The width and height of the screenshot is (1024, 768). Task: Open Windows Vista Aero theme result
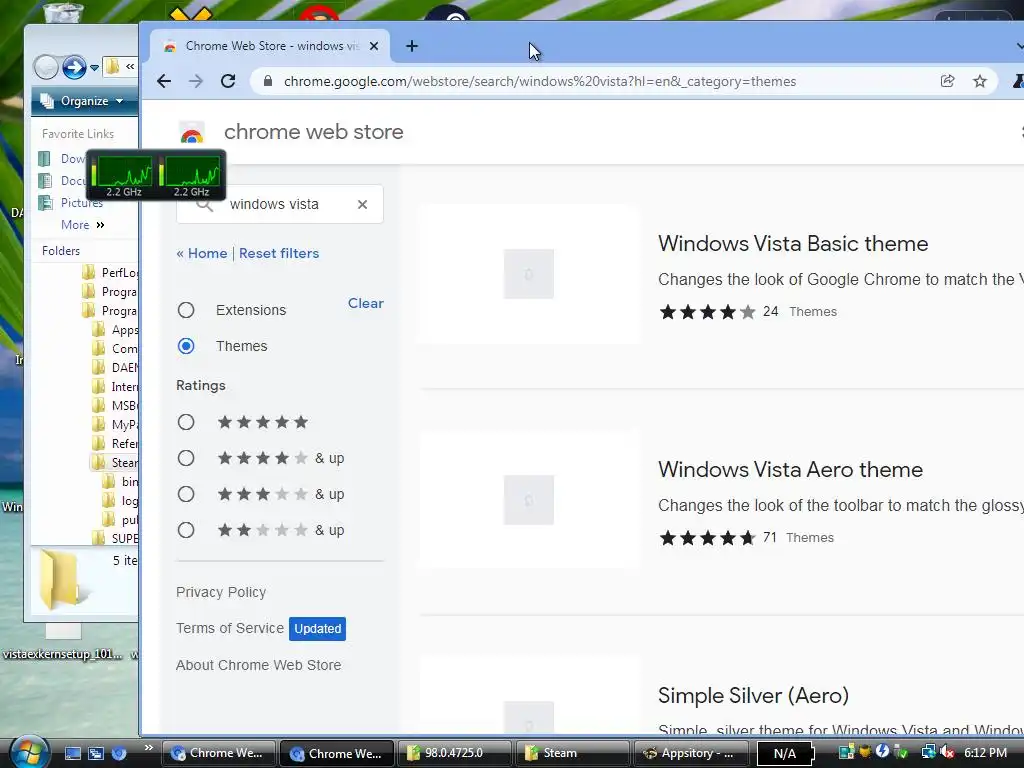790,470
